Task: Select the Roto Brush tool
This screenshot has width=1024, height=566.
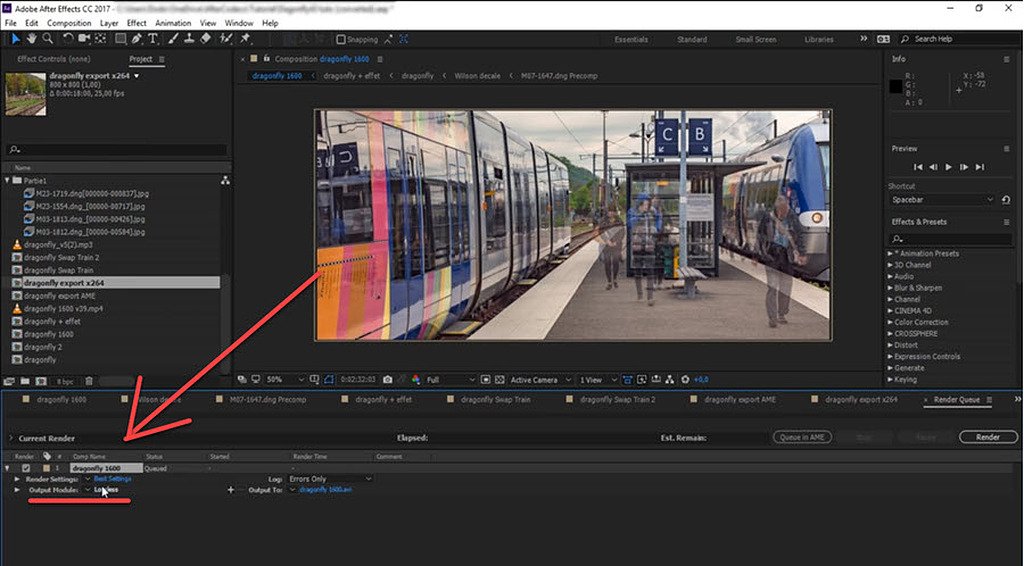Action: [226, 39]
